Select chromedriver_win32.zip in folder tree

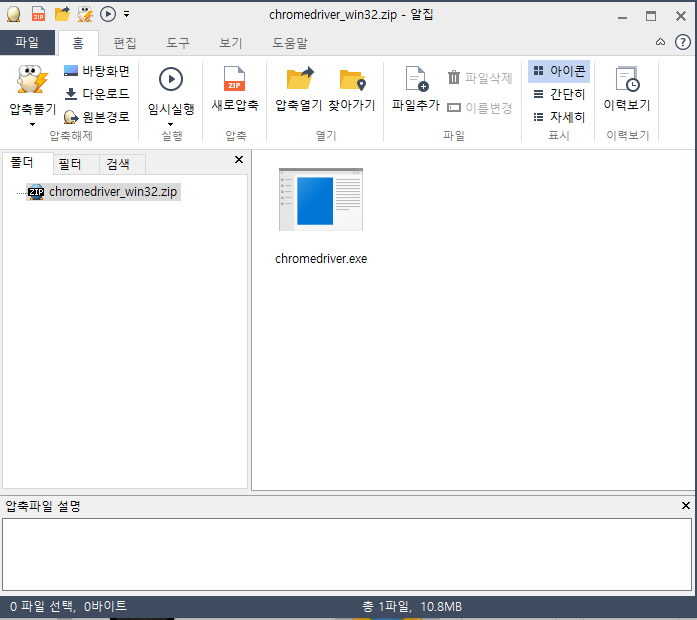pos(103,192)
